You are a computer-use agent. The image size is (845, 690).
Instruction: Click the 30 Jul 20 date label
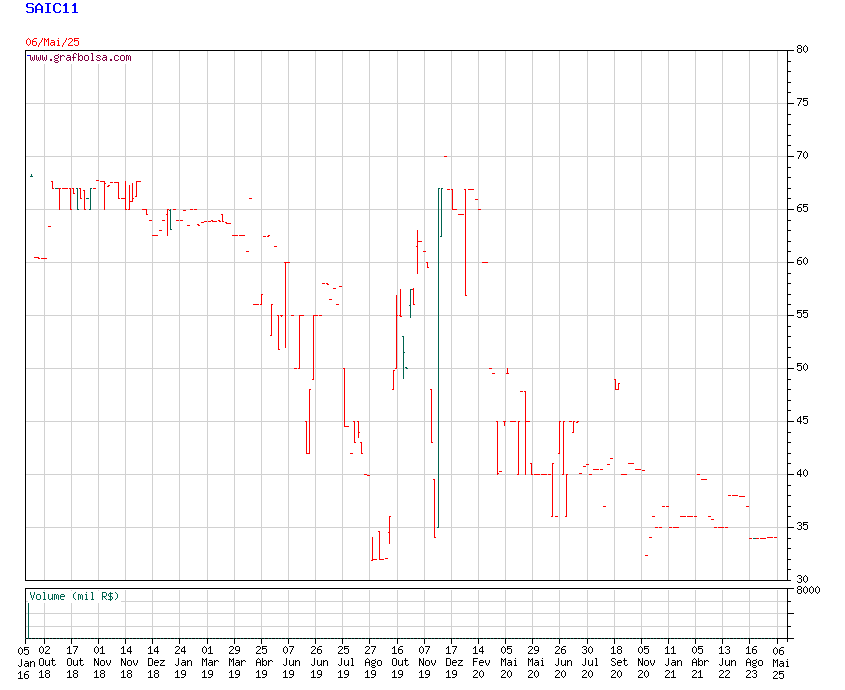pos(589,663)
